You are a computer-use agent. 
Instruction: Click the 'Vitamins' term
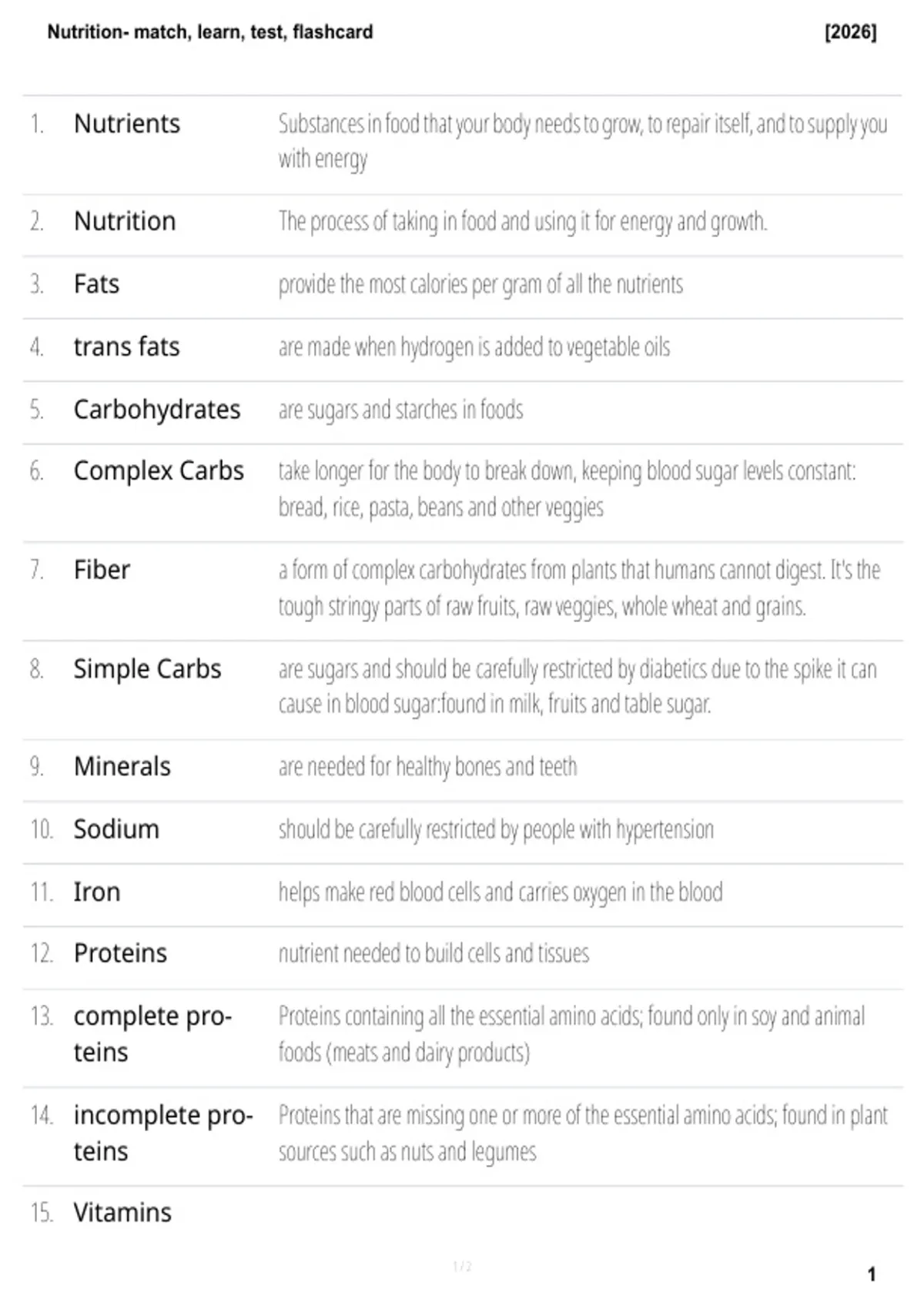click(122, 1212)
